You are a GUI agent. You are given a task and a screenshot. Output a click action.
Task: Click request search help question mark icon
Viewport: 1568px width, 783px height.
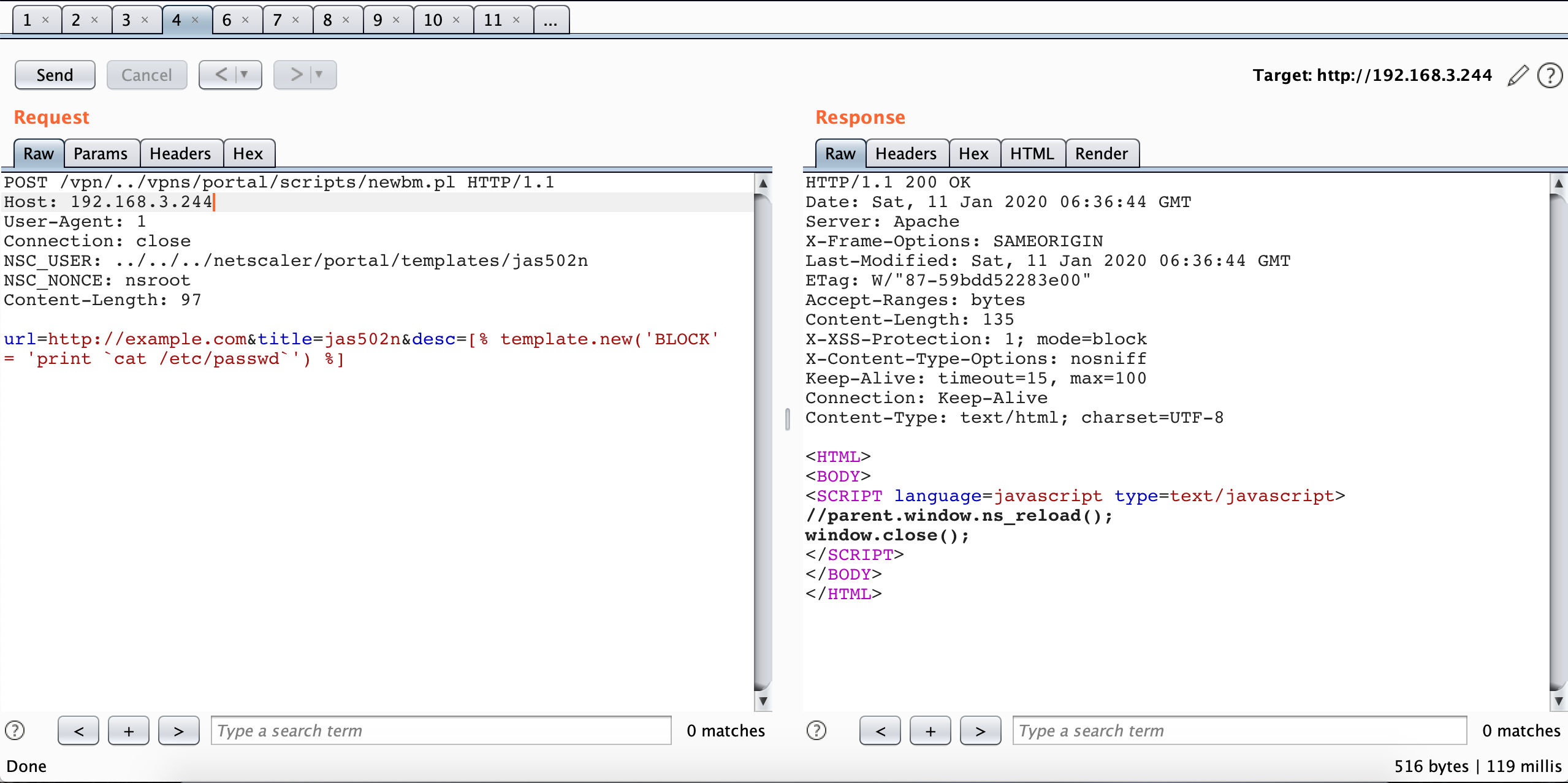click(x=15, y=730)
